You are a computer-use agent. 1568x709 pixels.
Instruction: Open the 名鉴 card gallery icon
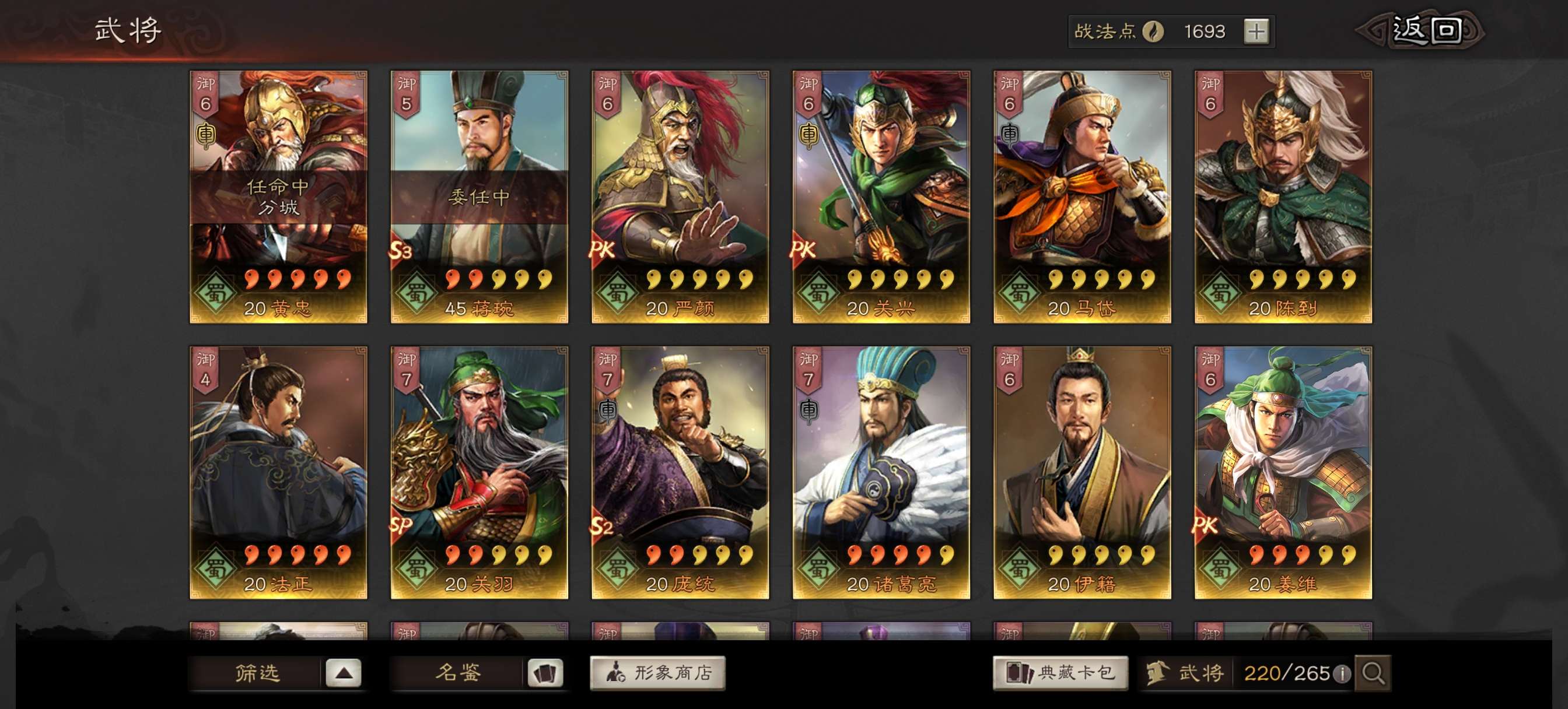[x=545, y=673]
